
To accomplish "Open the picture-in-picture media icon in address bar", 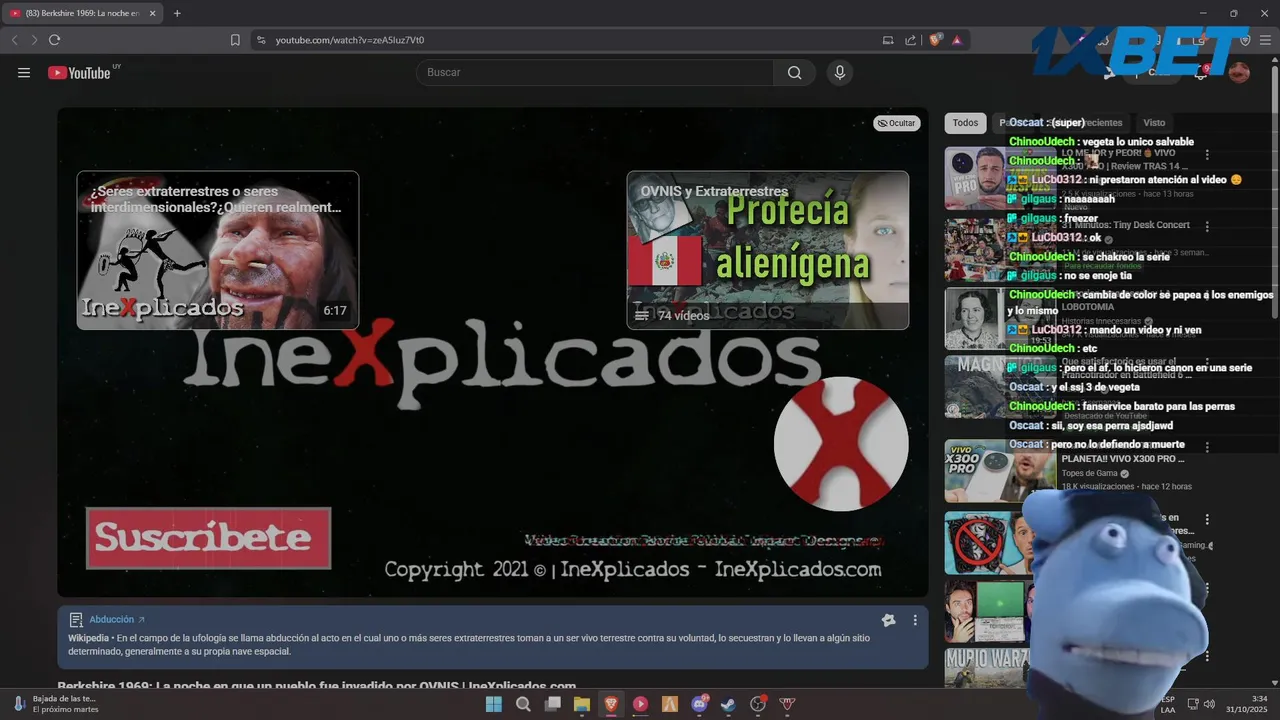I will (x=887, y=40).
